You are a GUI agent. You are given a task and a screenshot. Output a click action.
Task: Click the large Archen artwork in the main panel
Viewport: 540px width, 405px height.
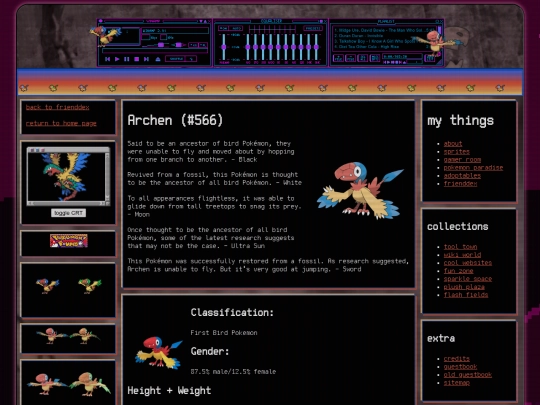360,190
